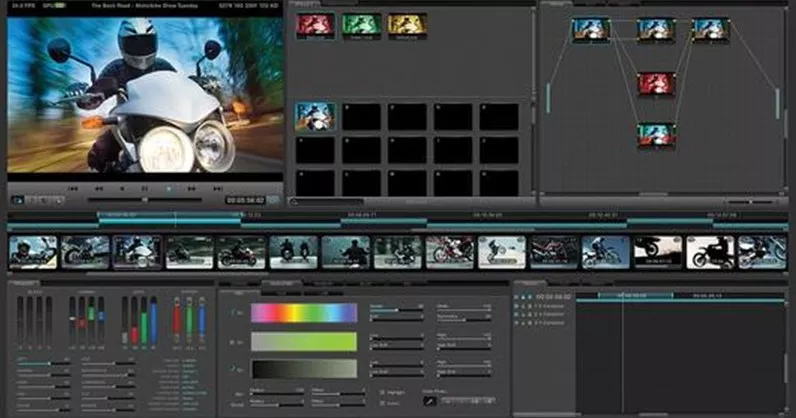This screenshot has height=418, width=796.
Task: Select the top right node in node graph
Action: [x=711, y=30]
